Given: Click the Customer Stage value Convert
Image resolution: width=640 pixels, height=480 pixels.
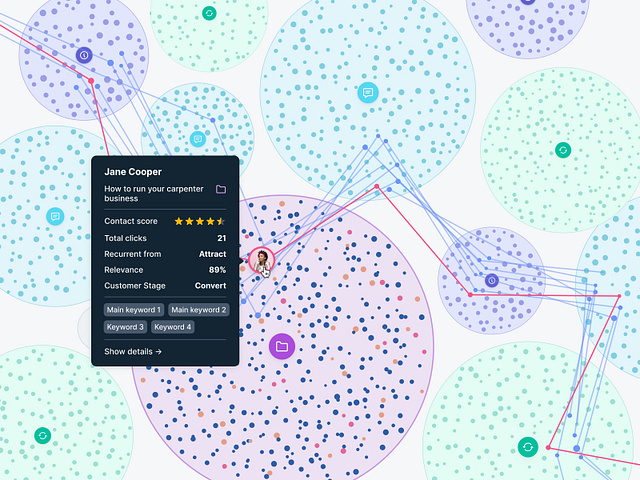Looking at the screenshot, I should (210, 286).
